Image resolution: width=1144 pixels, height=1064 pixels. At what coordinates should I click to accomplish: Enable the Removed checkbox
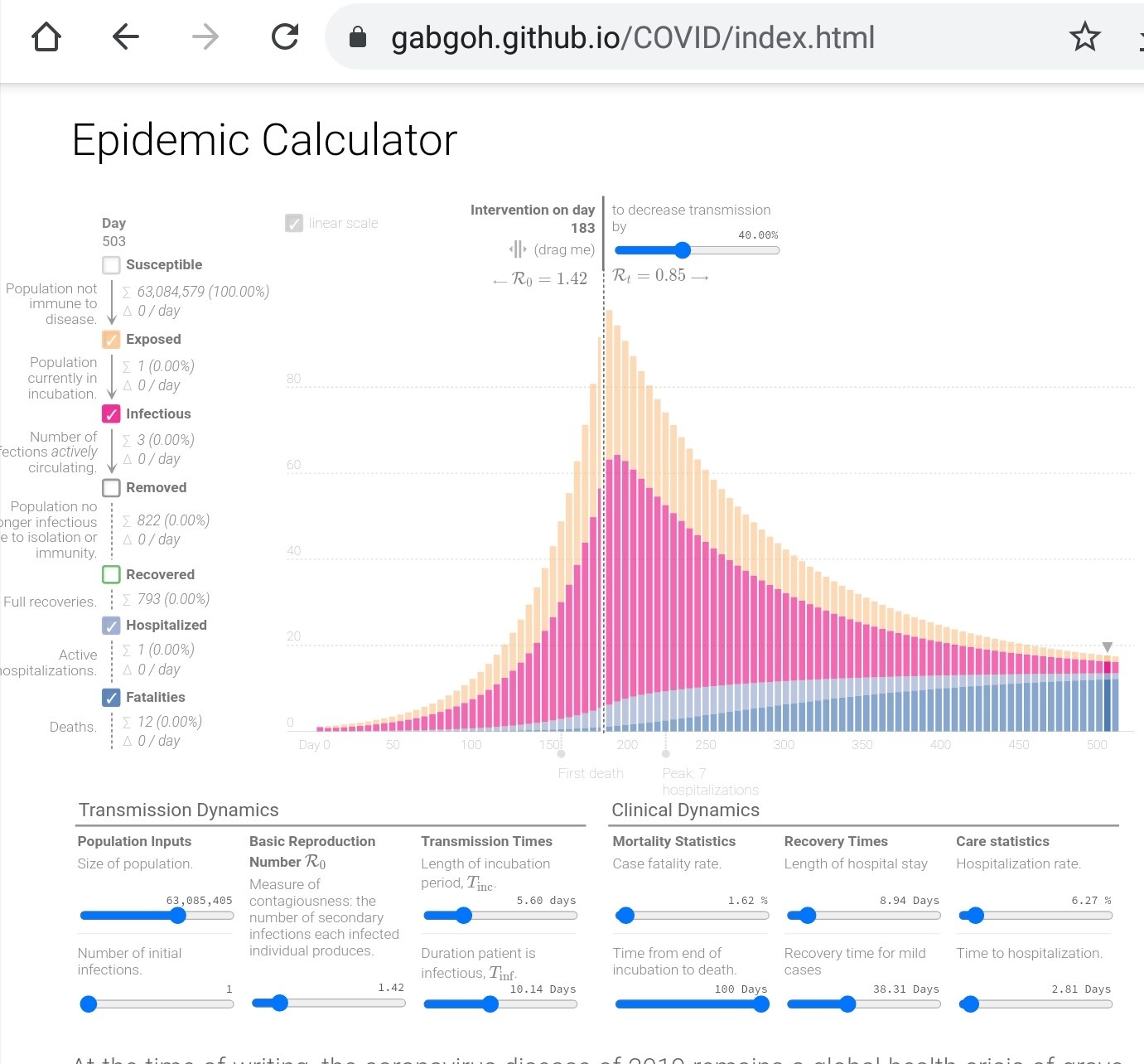tap(111, 488)
